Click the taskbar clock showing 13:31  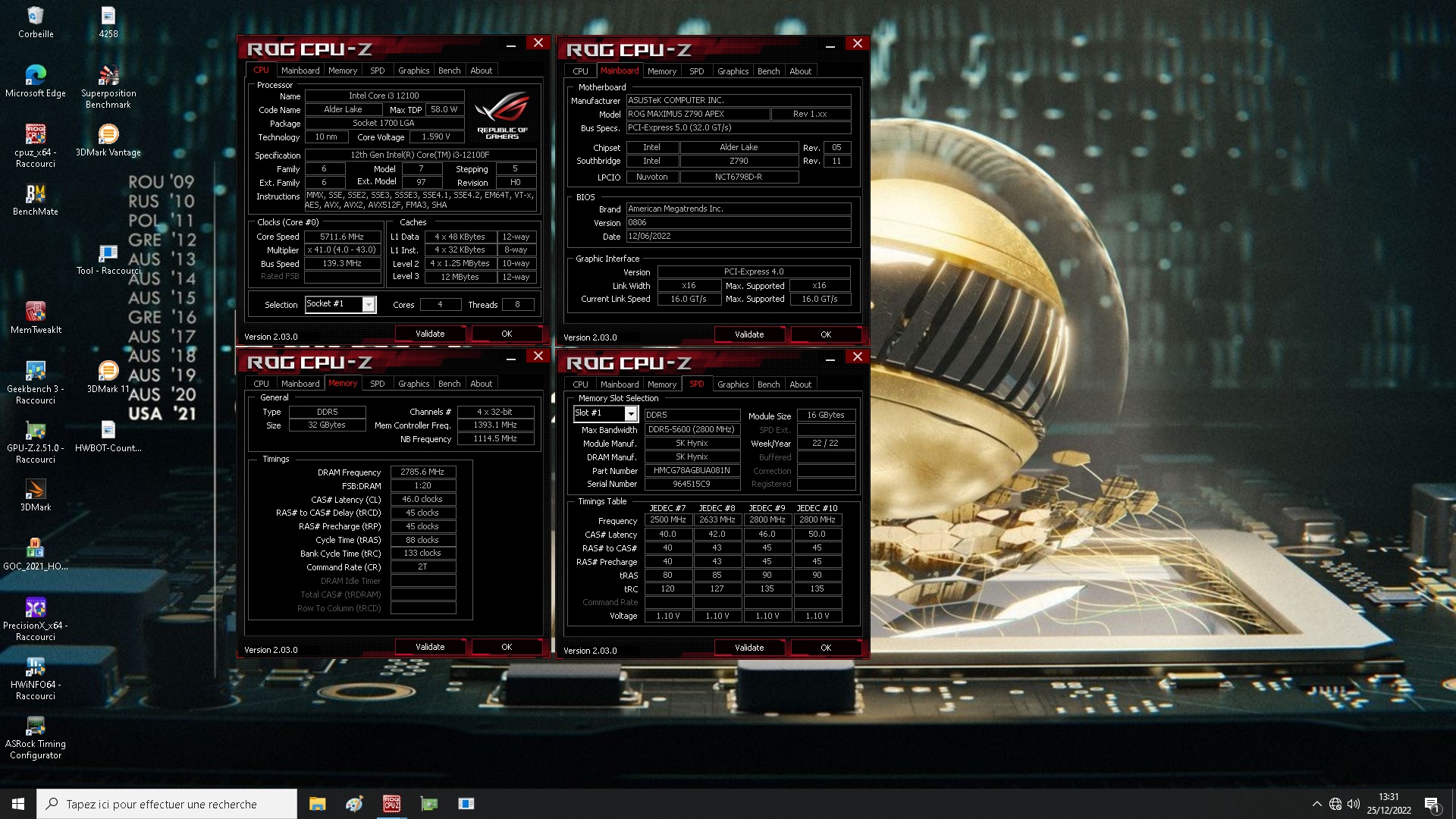[x=1389, y=804]
